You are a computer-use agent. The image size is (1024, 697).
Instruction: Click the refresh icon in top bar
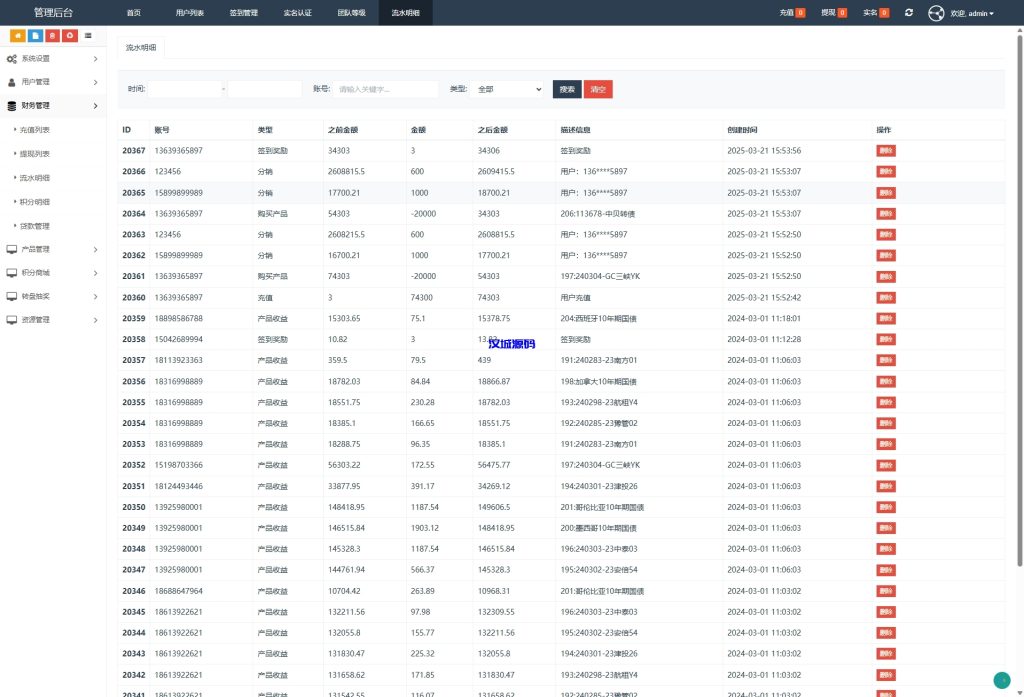(x=908, y=13)
